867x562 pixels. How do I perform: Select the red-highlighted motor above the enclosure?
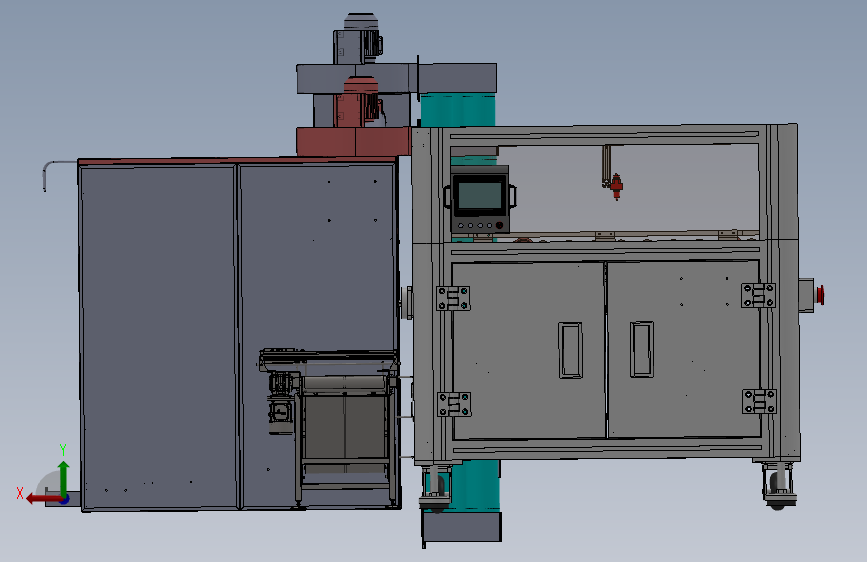point(360,102)
